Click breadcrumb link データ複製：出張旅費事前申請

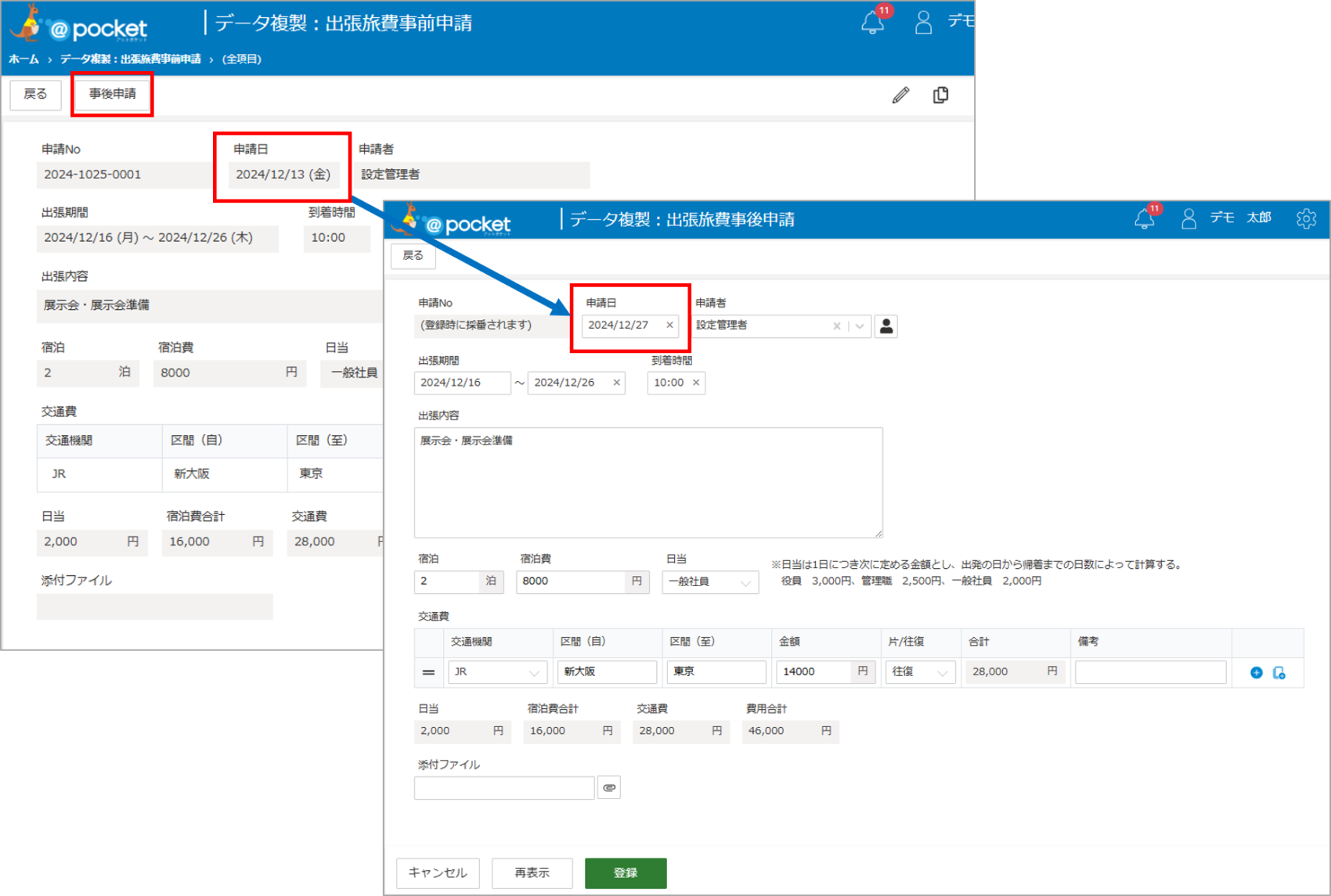[x=130, y=59]
